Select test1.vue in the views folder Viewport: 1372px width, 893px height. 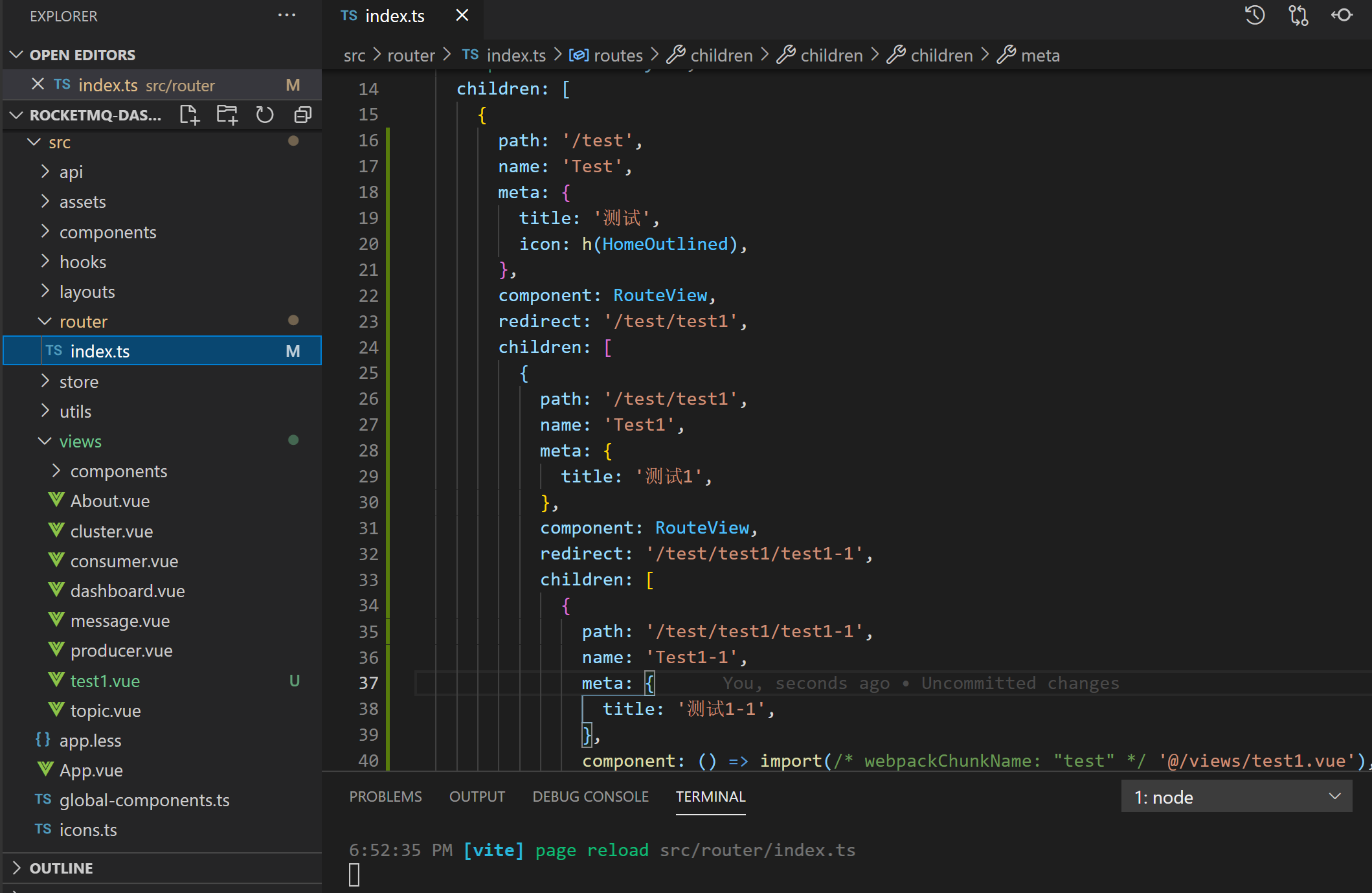pos(104,681)
